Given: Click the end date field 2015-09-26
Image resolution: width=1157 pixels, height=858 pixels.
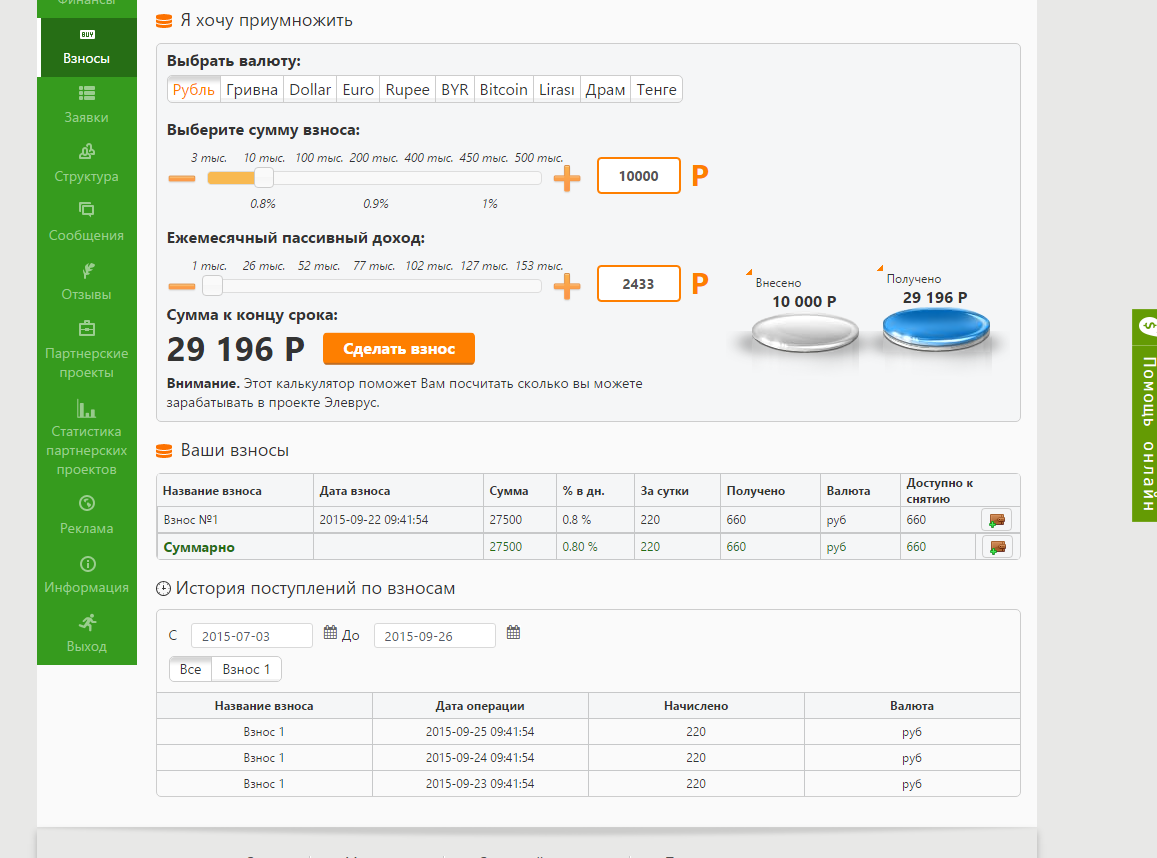Looking at the screenshot, I should coord(435,636).
